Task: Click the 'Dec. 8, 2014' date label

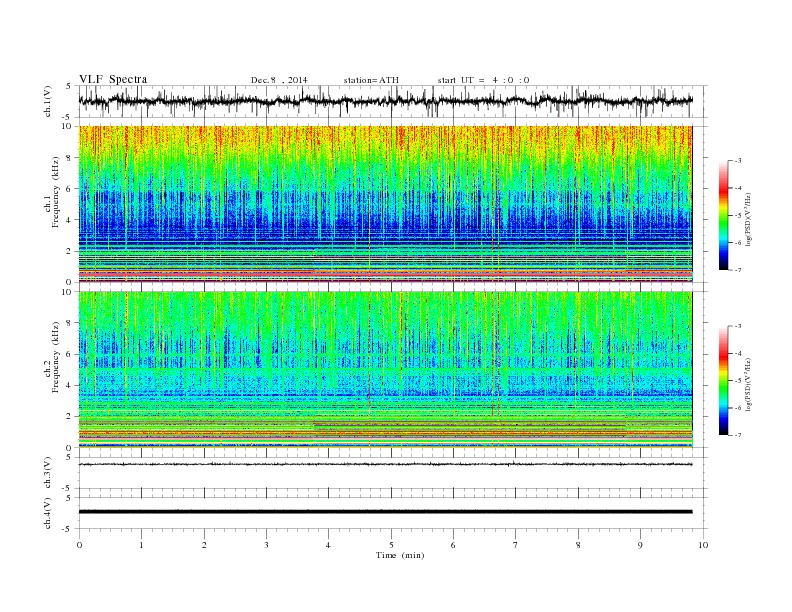Action: click(x=279, y=80)
